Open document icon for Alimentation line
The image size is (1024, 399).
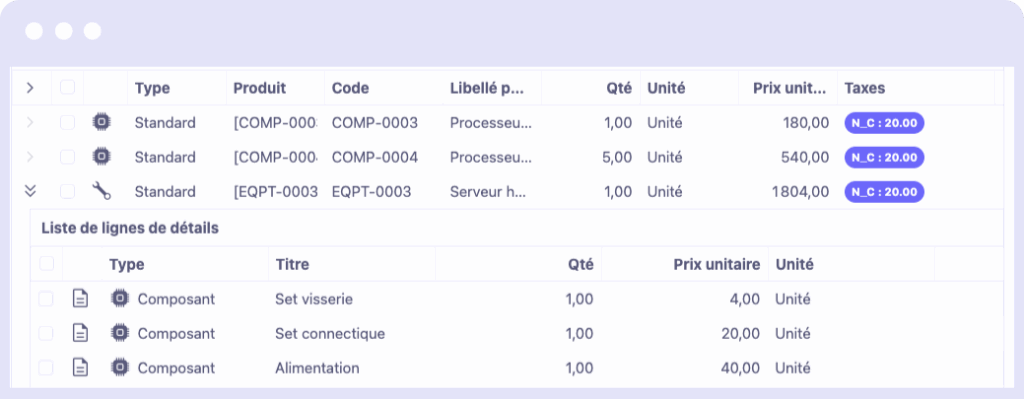[80, 368]
